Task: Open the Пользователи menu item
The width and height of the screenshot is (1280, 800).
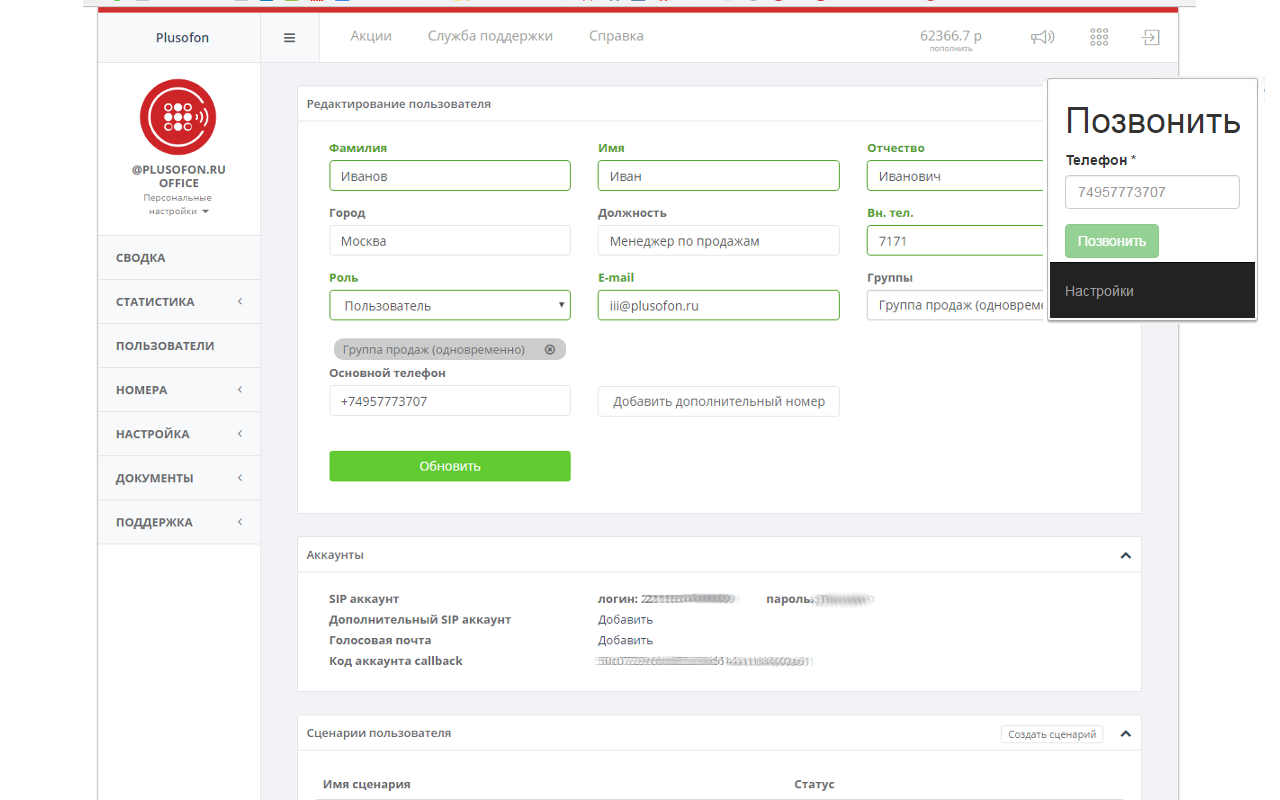Action: point(179,346)
